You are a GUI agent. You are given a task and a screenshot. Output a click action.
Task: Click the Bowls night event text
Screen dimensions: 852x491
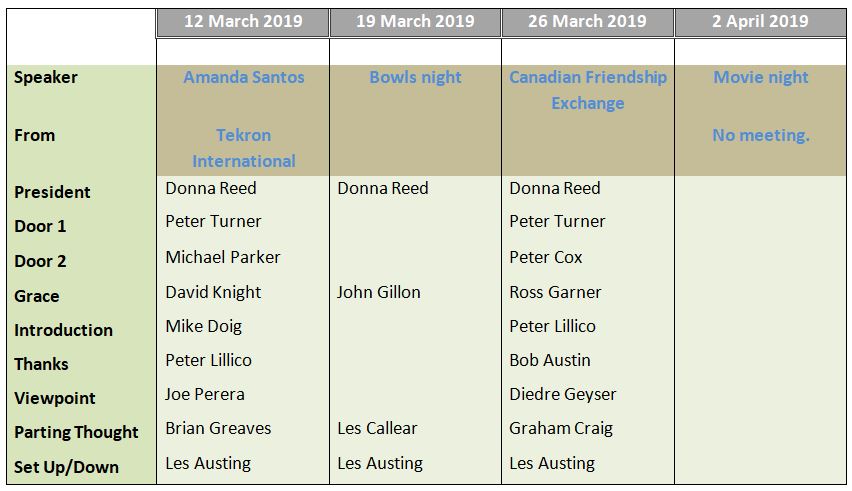pos(416,77)
